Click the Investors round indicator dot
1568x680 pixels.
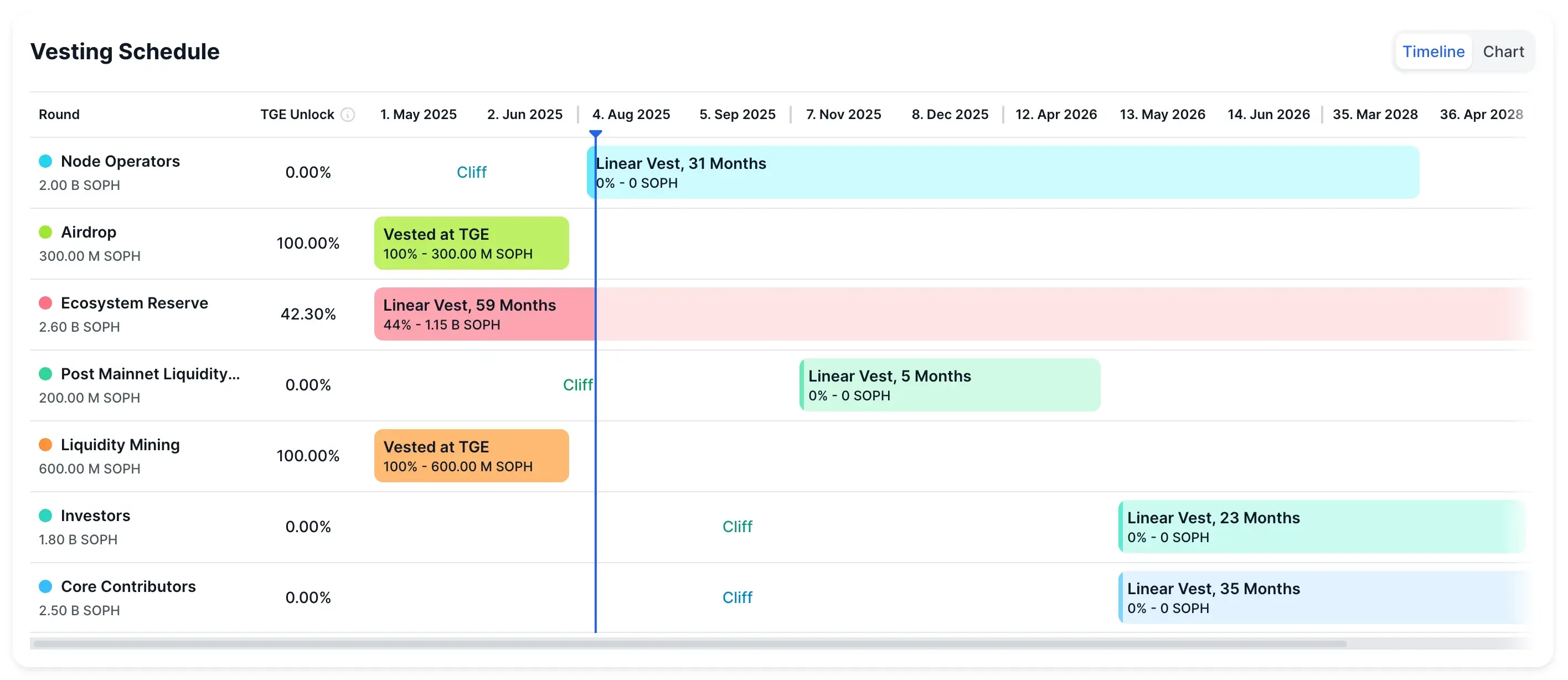click(x=45, y=515)
